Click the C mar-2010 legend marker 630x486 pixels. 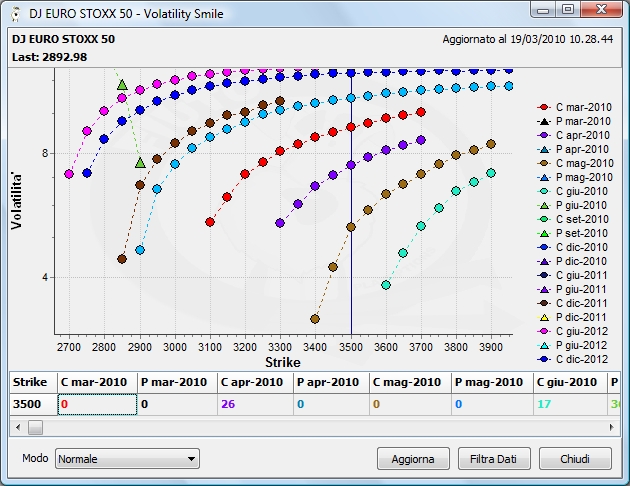click(544, 107)
